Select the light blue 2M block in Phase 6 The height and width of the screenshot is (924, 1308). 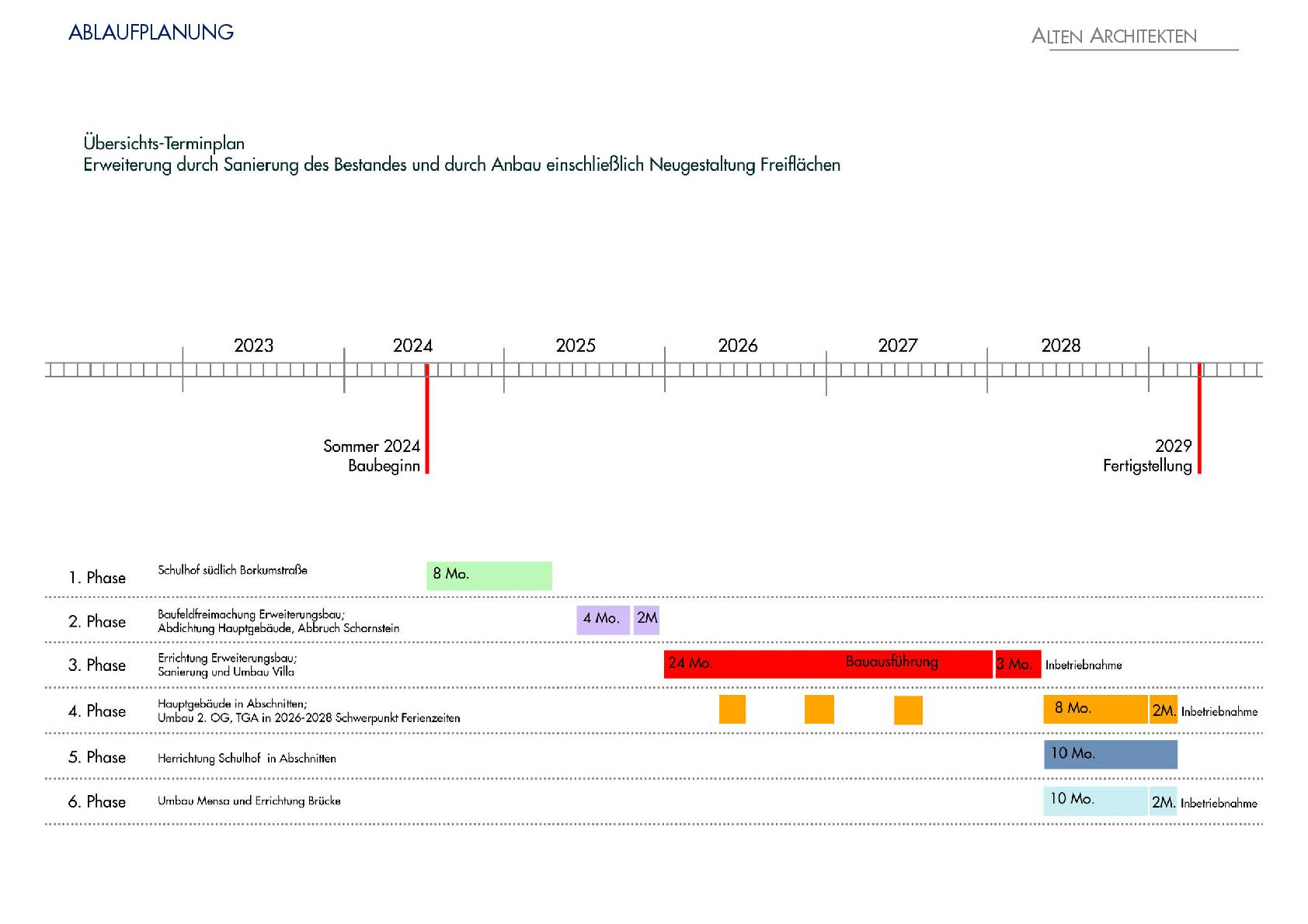[x=1163, y=801]
